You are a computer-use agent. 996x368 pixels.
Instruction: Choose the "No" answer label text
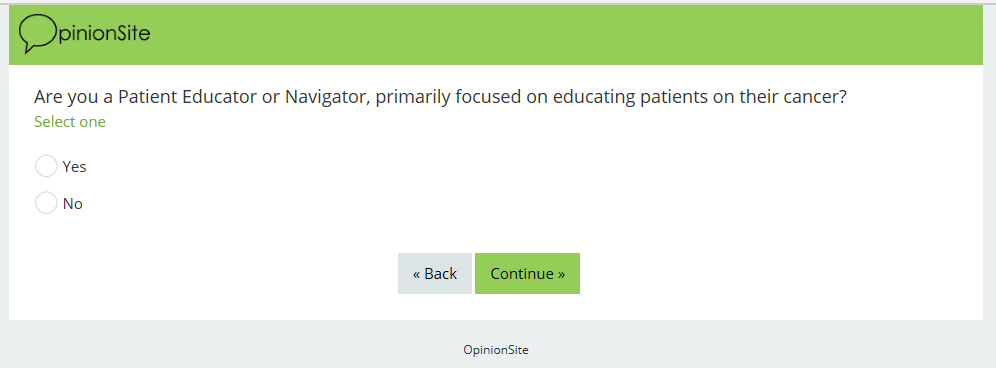pyautogui.click(x=72, y=204)
